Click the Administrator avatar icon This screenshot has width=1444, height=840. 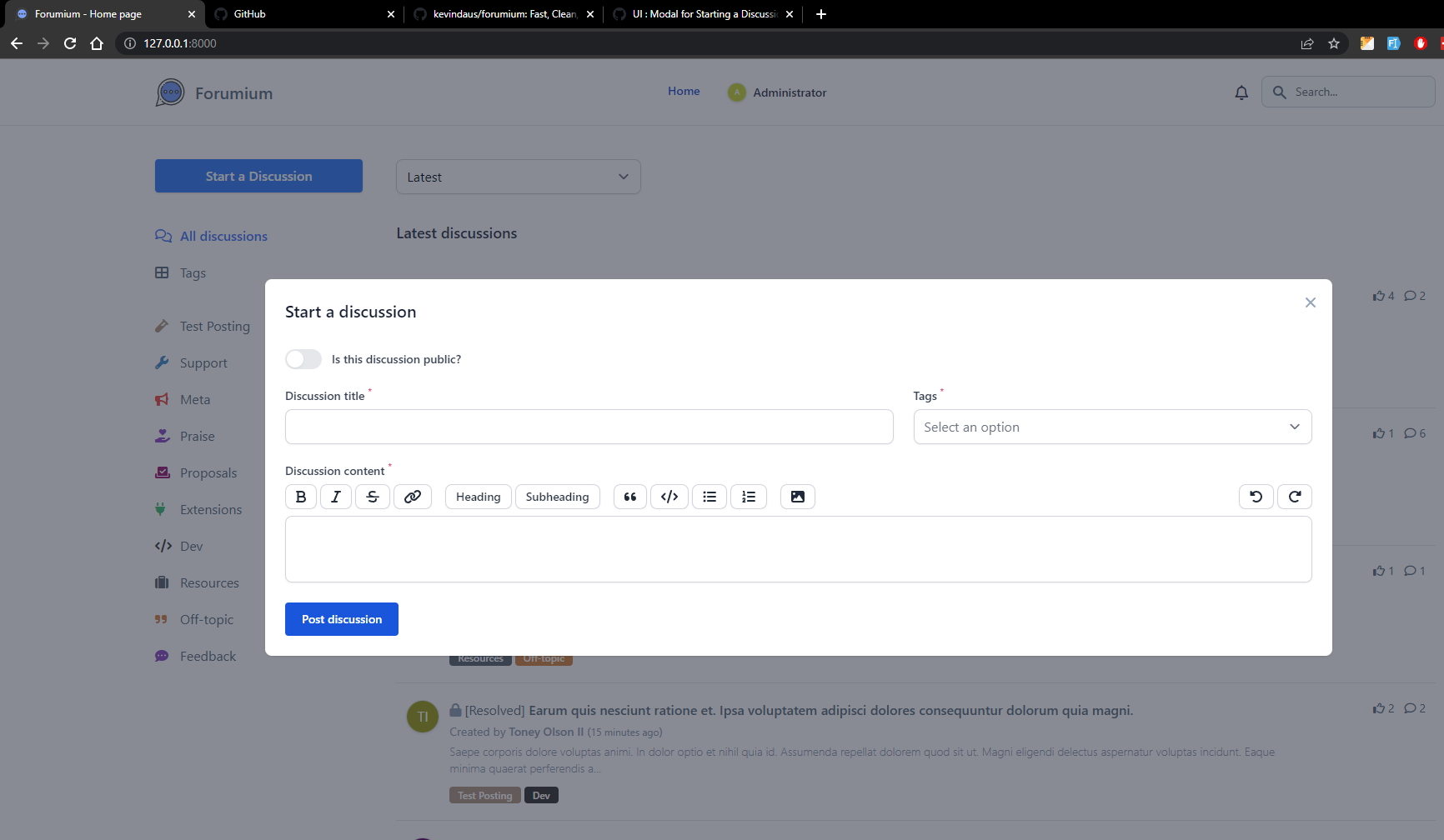click(736, 92)
